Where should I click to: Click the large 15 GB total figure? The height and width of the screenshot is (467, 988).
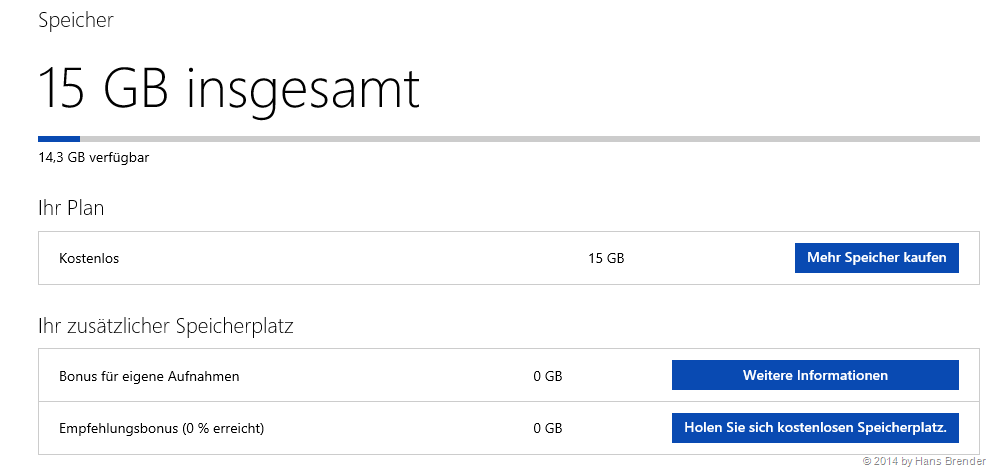pos(104,88)
